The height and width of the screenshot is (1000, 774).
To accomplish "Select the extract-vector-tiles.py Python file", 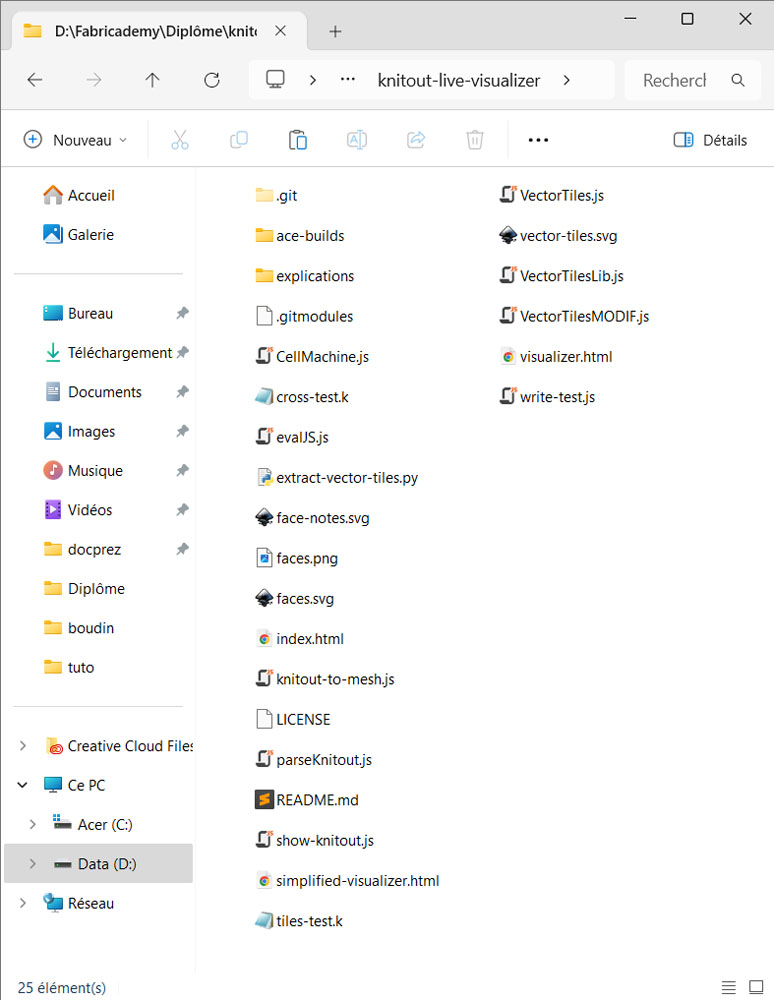I will click(x=337, y=478).
